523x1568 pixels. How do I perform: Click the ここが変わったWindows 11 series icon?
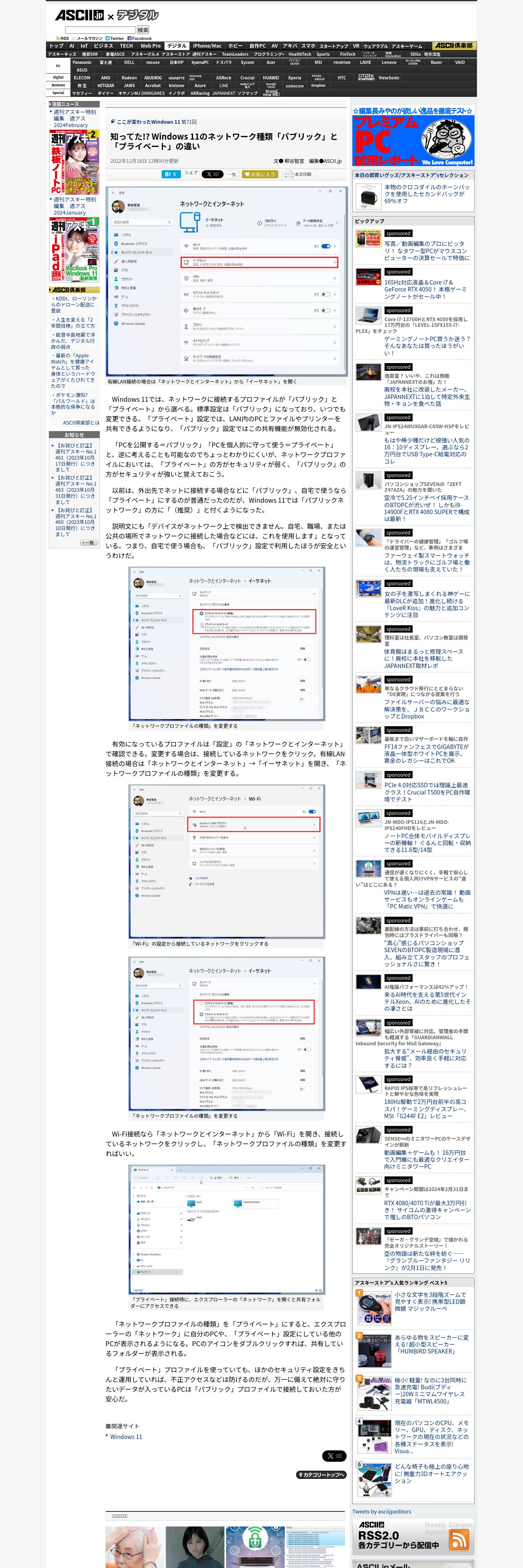[113, 122]
